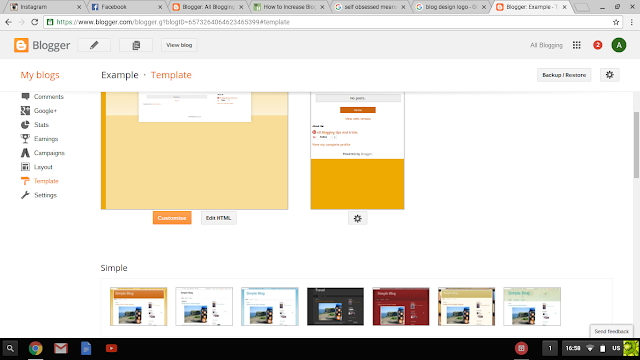Click the orange Customise button

[x=172, y=218]
